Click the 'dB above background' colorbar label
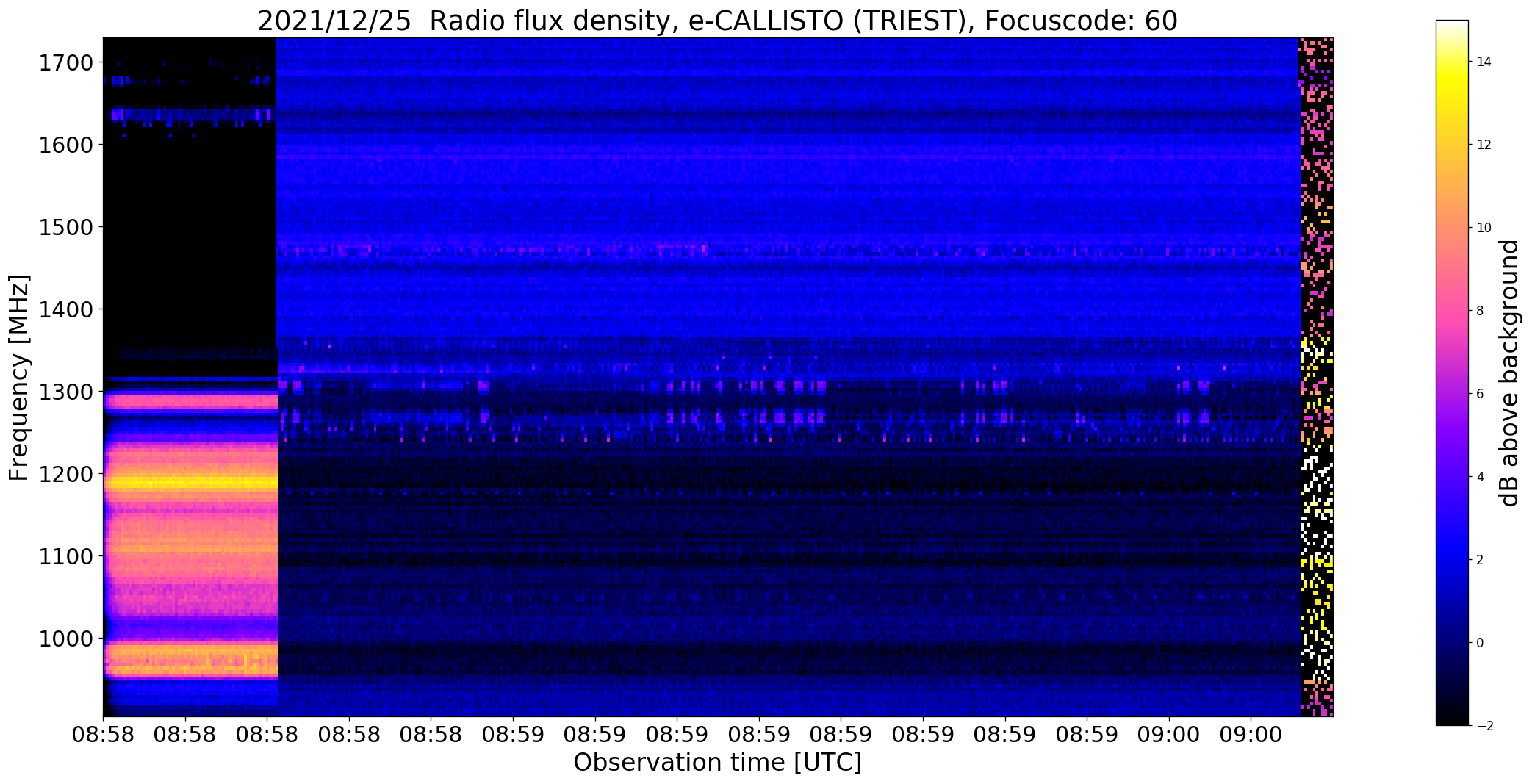 tap(1510, 373)
